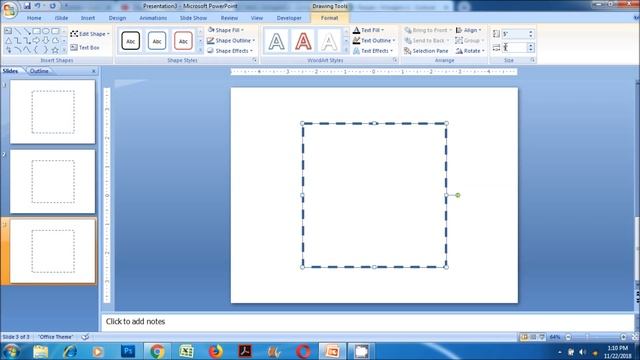Close the Slides pane
The height and width of the screenshot is (360, 640).
pos(93,71)
